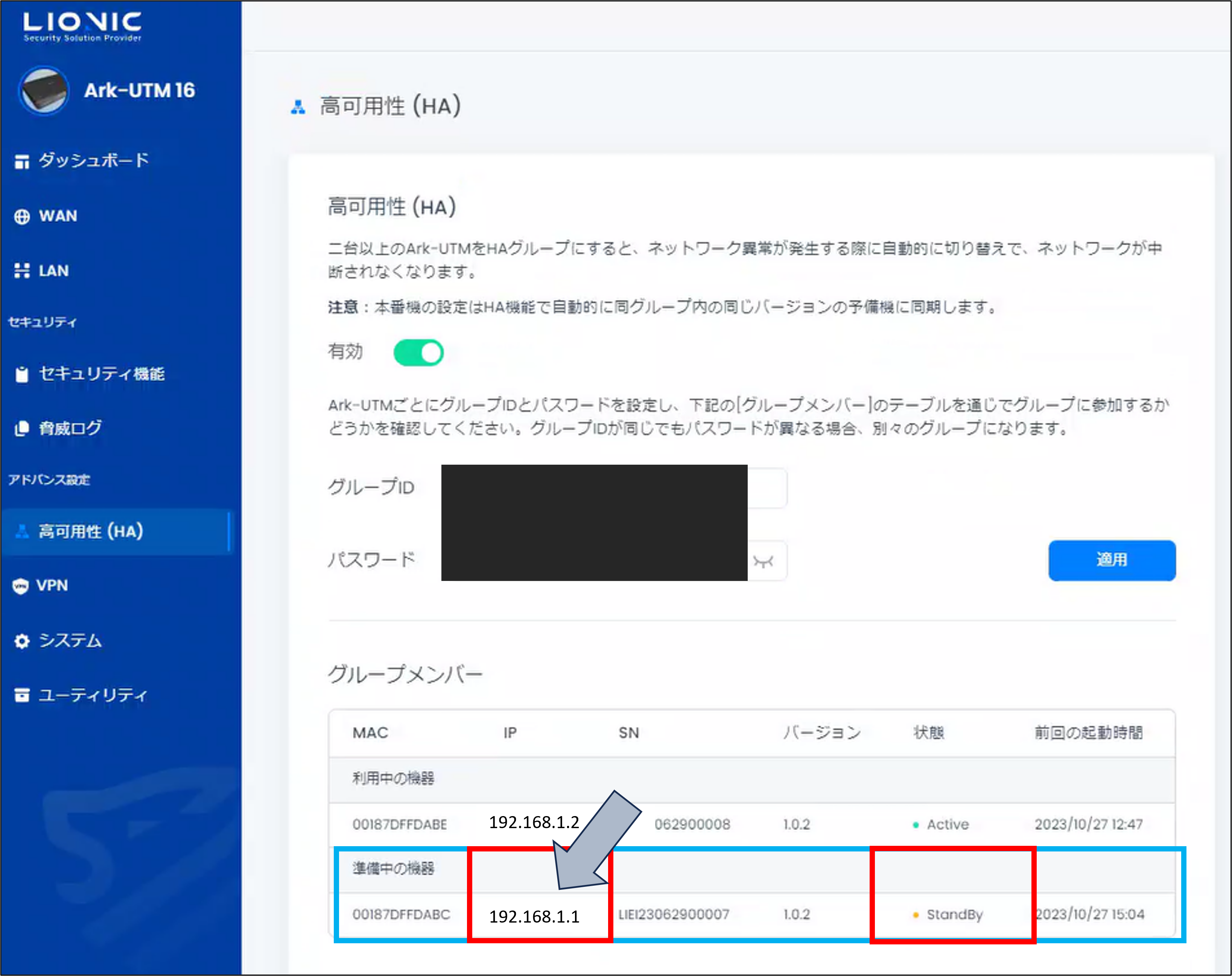Click serial number 062900008
The width and height of the screenshot is (1232, 976).
coord(692,825)
